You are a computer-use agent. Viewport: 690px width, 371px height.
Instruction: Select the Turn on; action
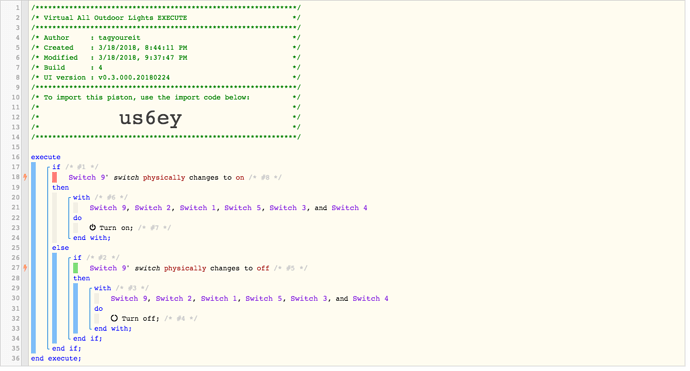(x=116, y=228)
